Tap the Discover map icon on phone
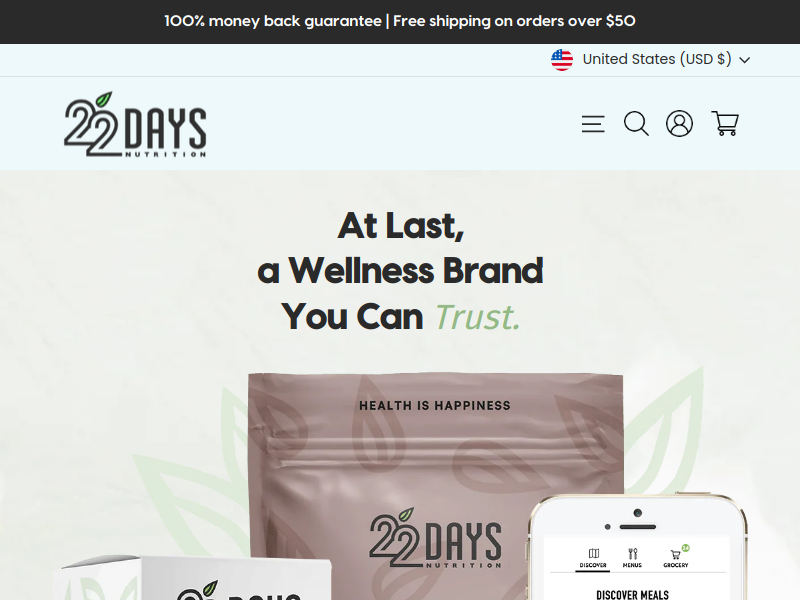800x600 pixels. click(x=593, y=554)
